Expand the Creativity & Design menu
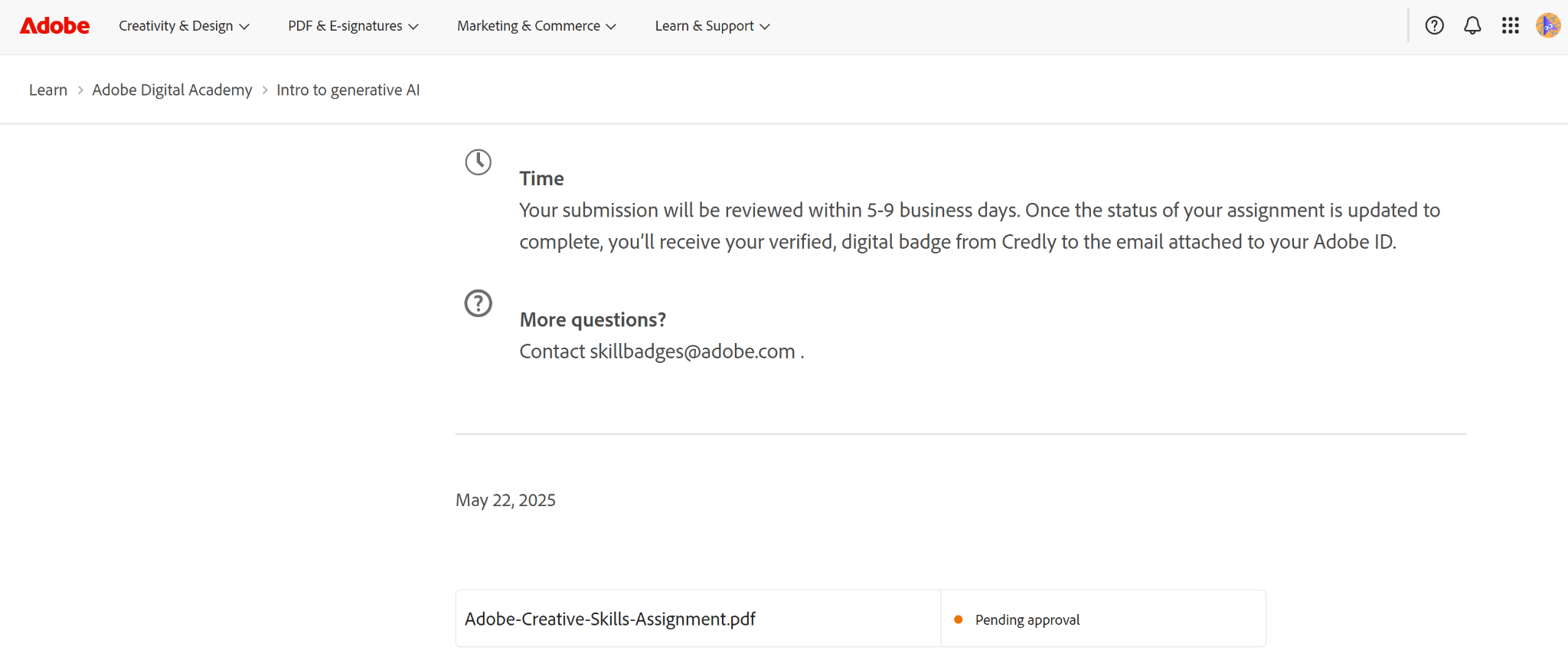 [x=184, y=26]
